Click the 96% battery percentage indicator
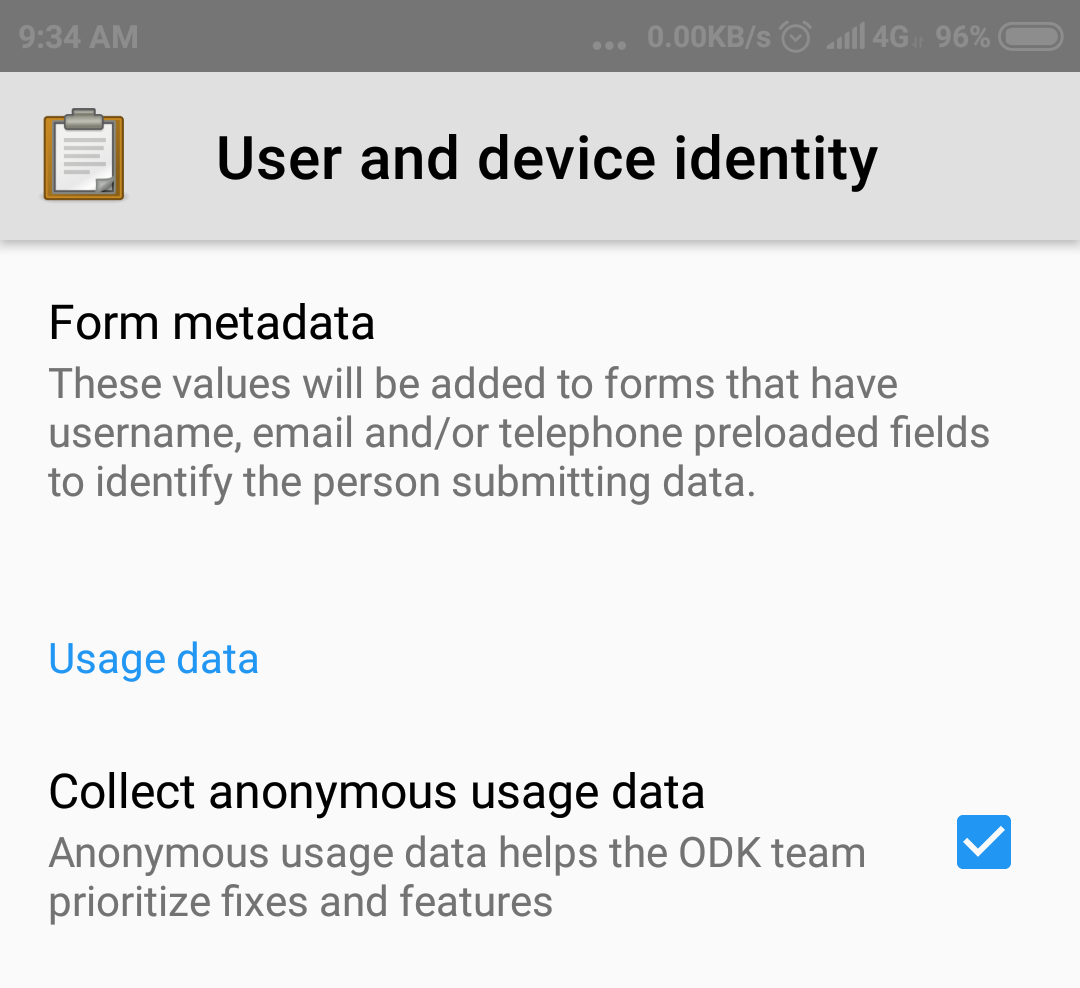 (x=961, y=36)
